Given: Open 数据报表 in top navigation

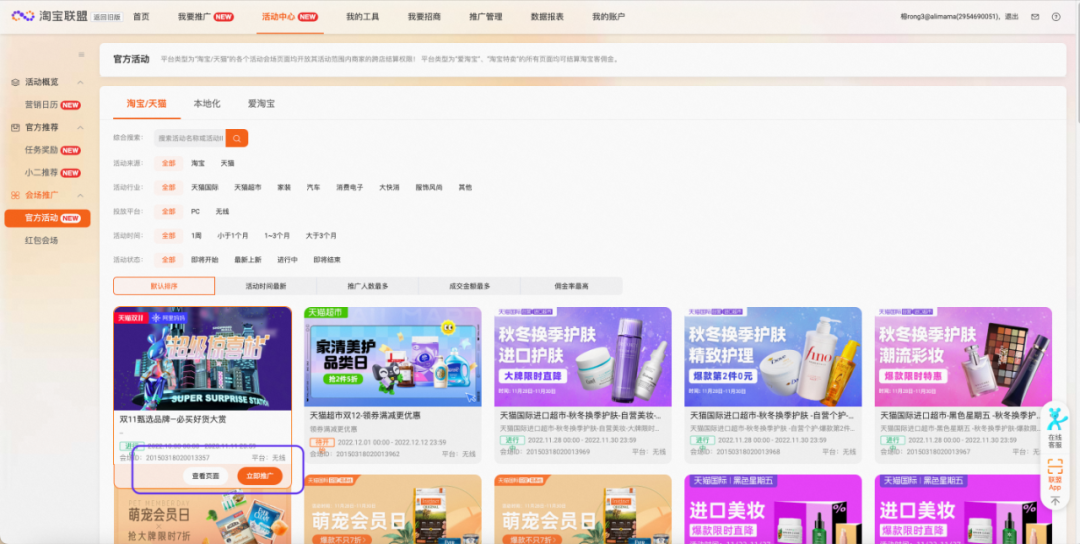Looking at the screenshot, I should click(x=547, y=17).
